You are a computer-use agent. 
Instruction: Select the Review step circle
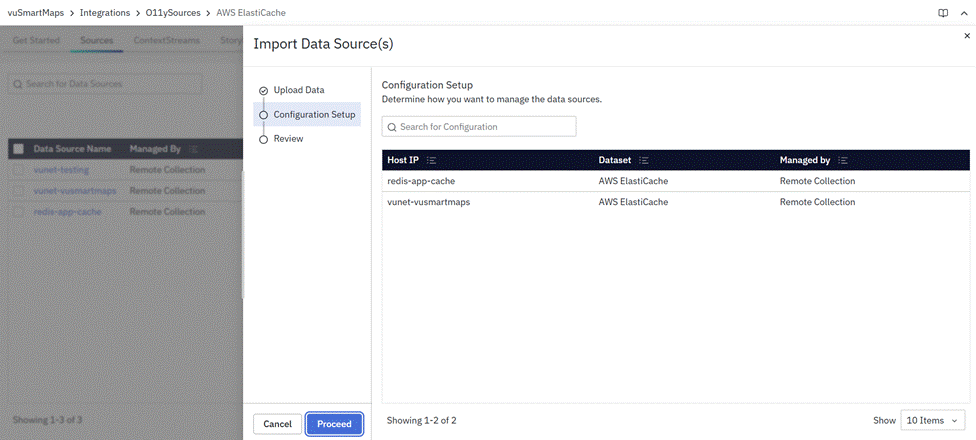pyautogui.click(x=263, y=139)
